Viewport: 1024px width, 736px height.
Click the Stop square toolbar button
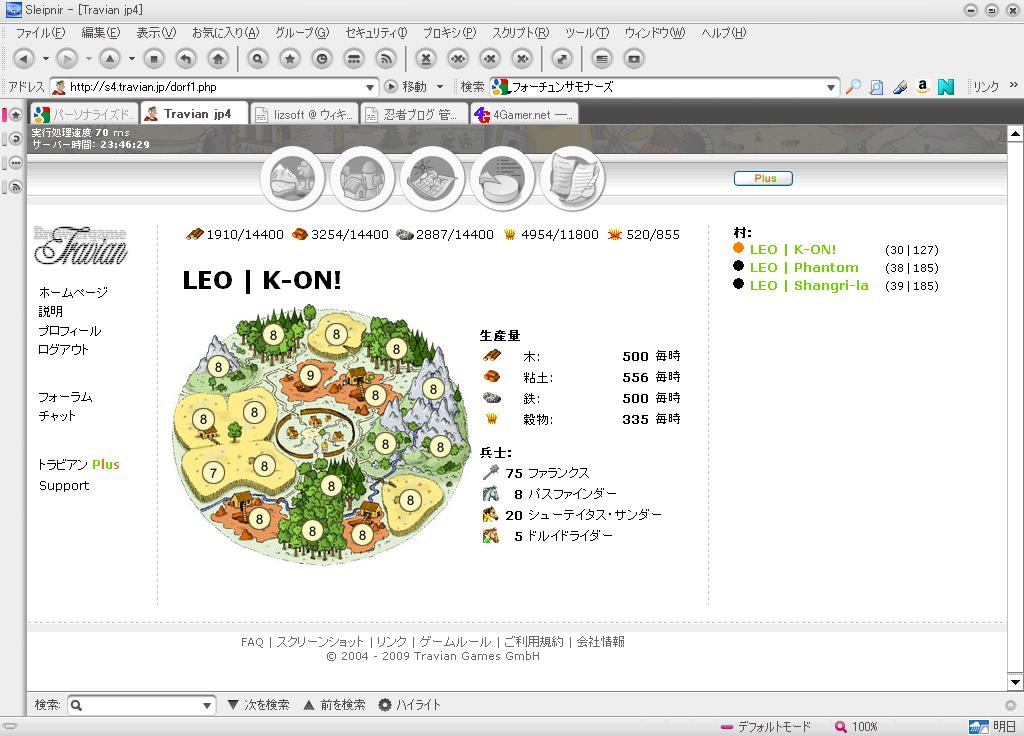(x=154, y=59)
